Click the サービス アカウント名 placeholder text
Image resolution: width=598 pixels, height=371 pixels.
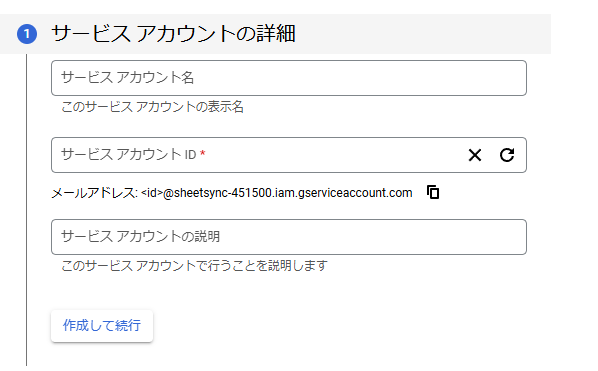pos(127,77)
